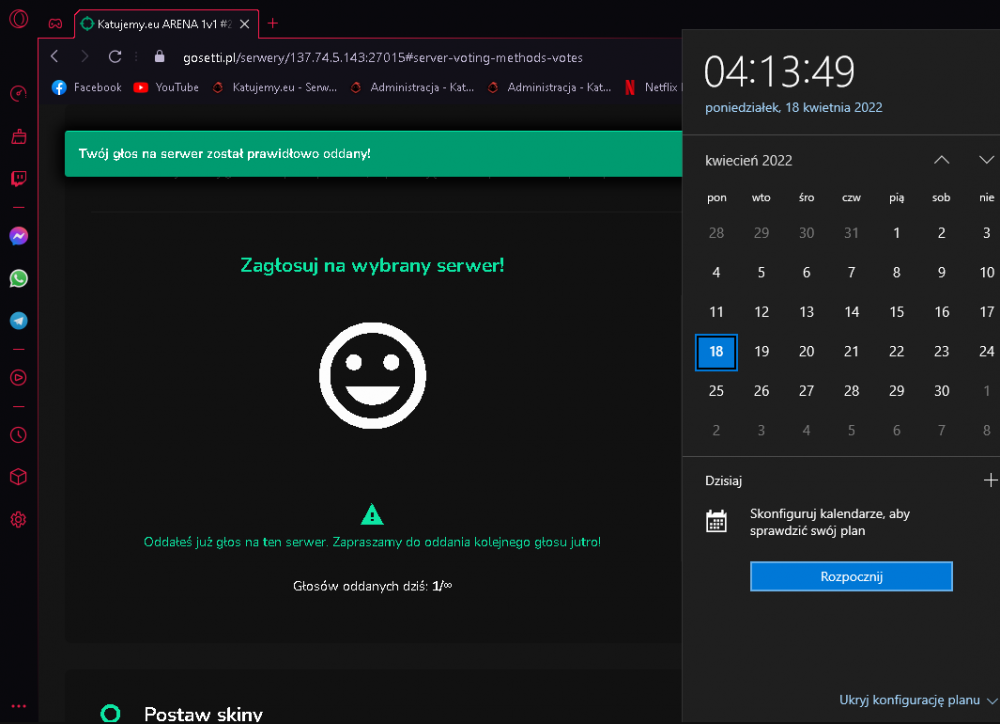
Task: Open the Katujemy.eu - Serw... bookmark
Action: point(275,87)
